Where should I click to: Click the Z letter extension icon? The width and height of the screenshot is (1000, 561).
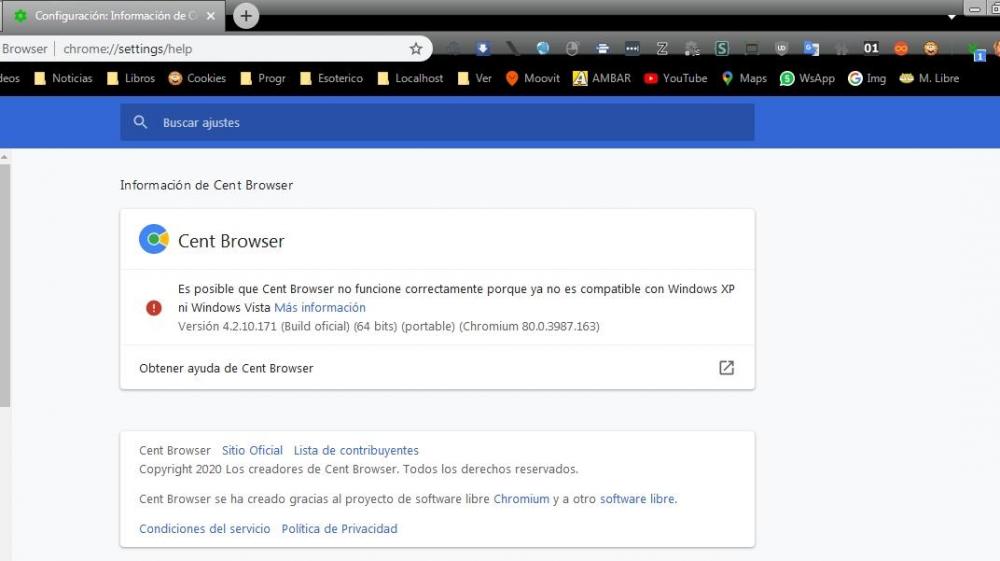coord(662,48)
